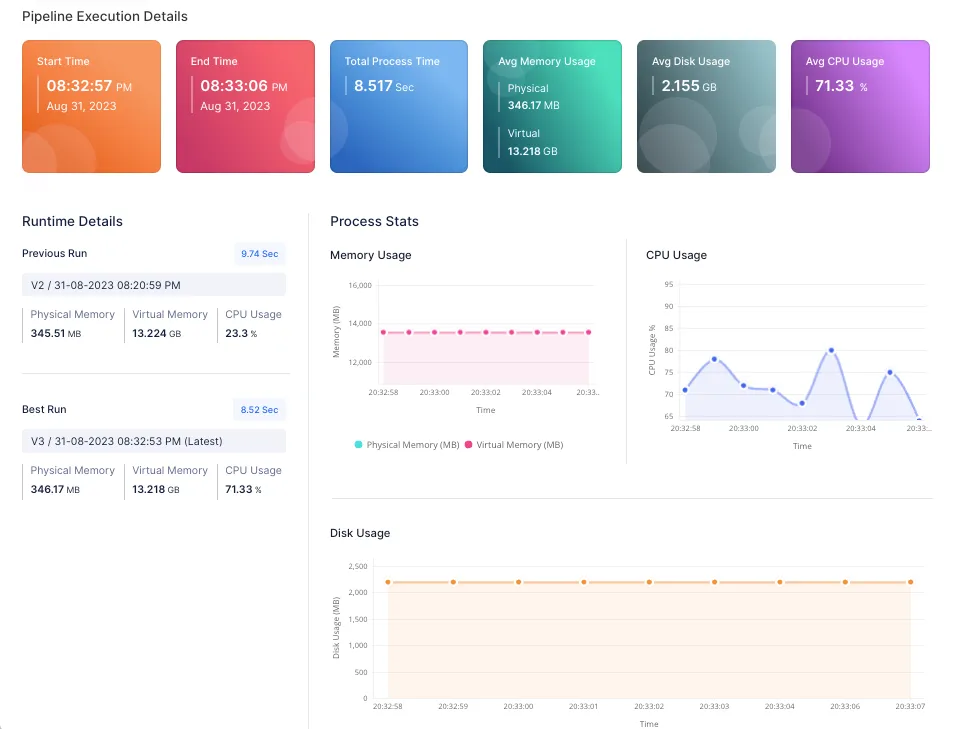
Task: Click the Avg Disk Usage card title
Action: pos(691,61)
